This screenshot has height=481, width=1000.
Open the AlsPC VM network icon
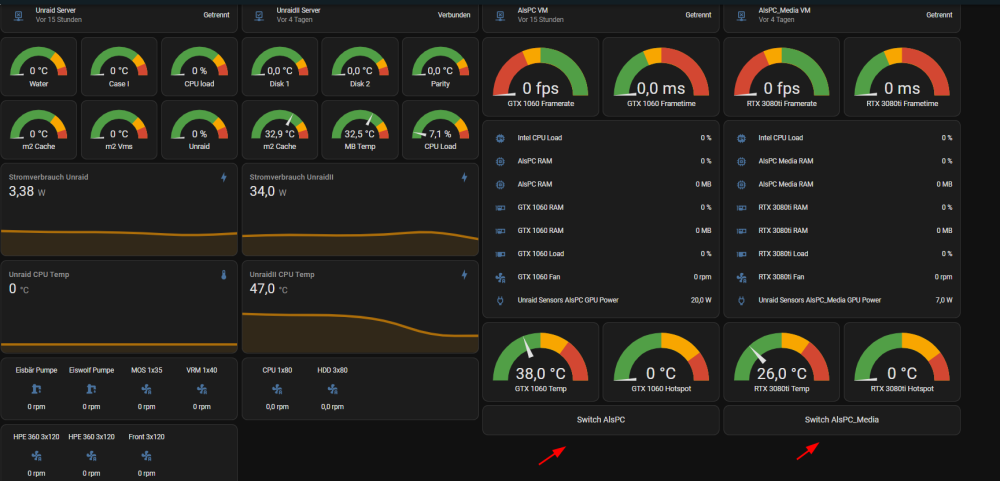click(501, 15)
